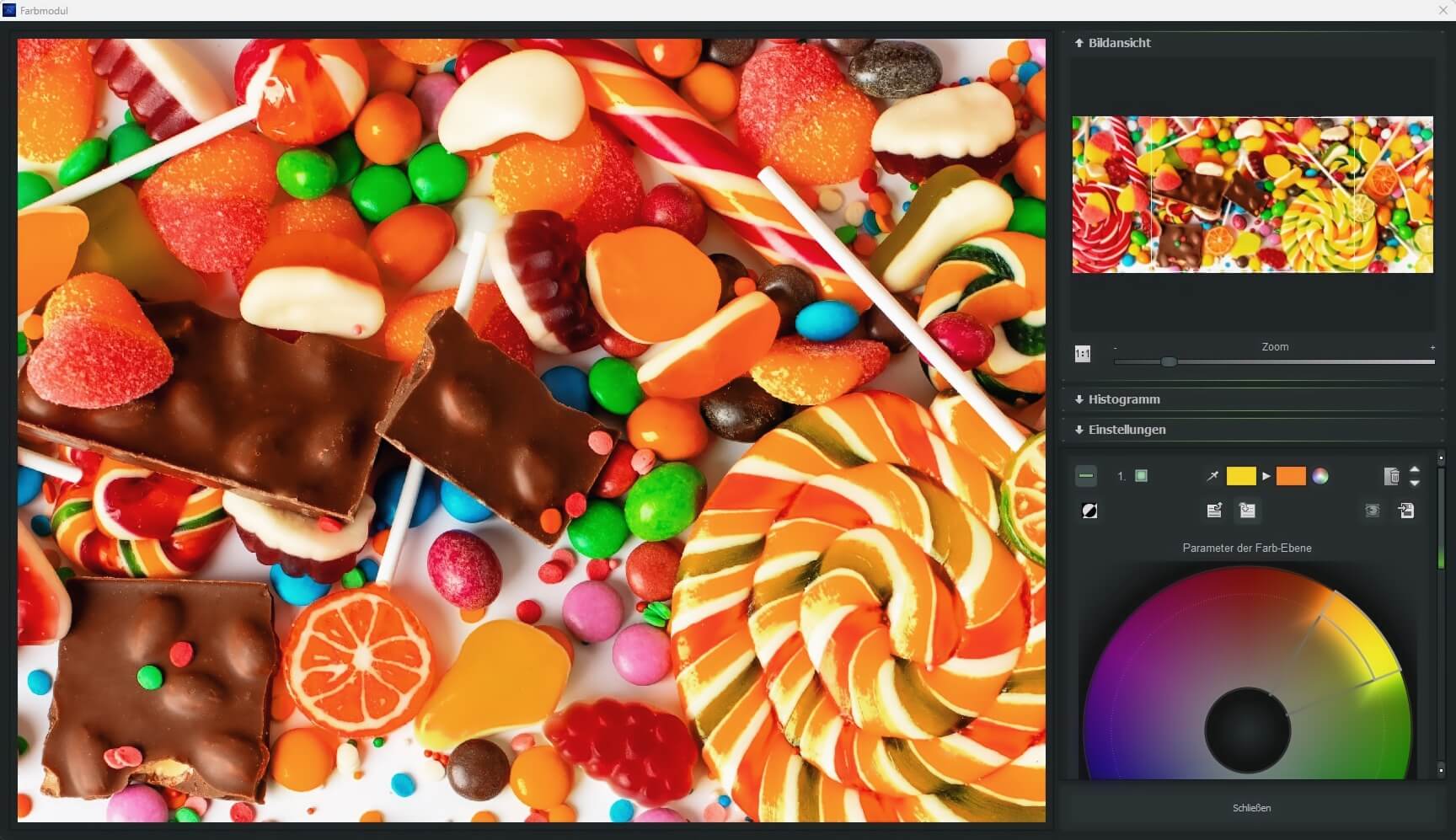This screenshot has width=1456, height=840.
Task: Move color layer up with arrow
Action: [x=1415, y=470]
